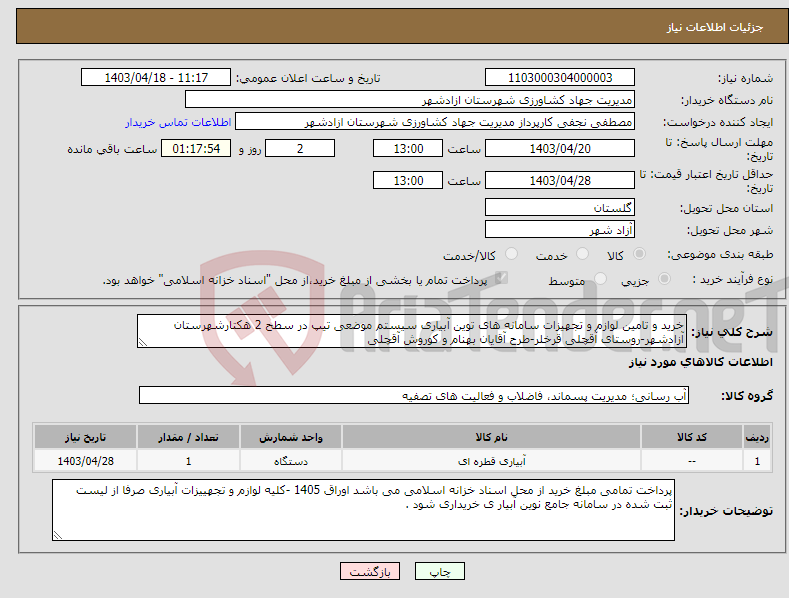Click the remaining days field showing 2
Image resolution: width=789 pixels, height=598 pixels.
pyautogui.click(x=300, y=148)
